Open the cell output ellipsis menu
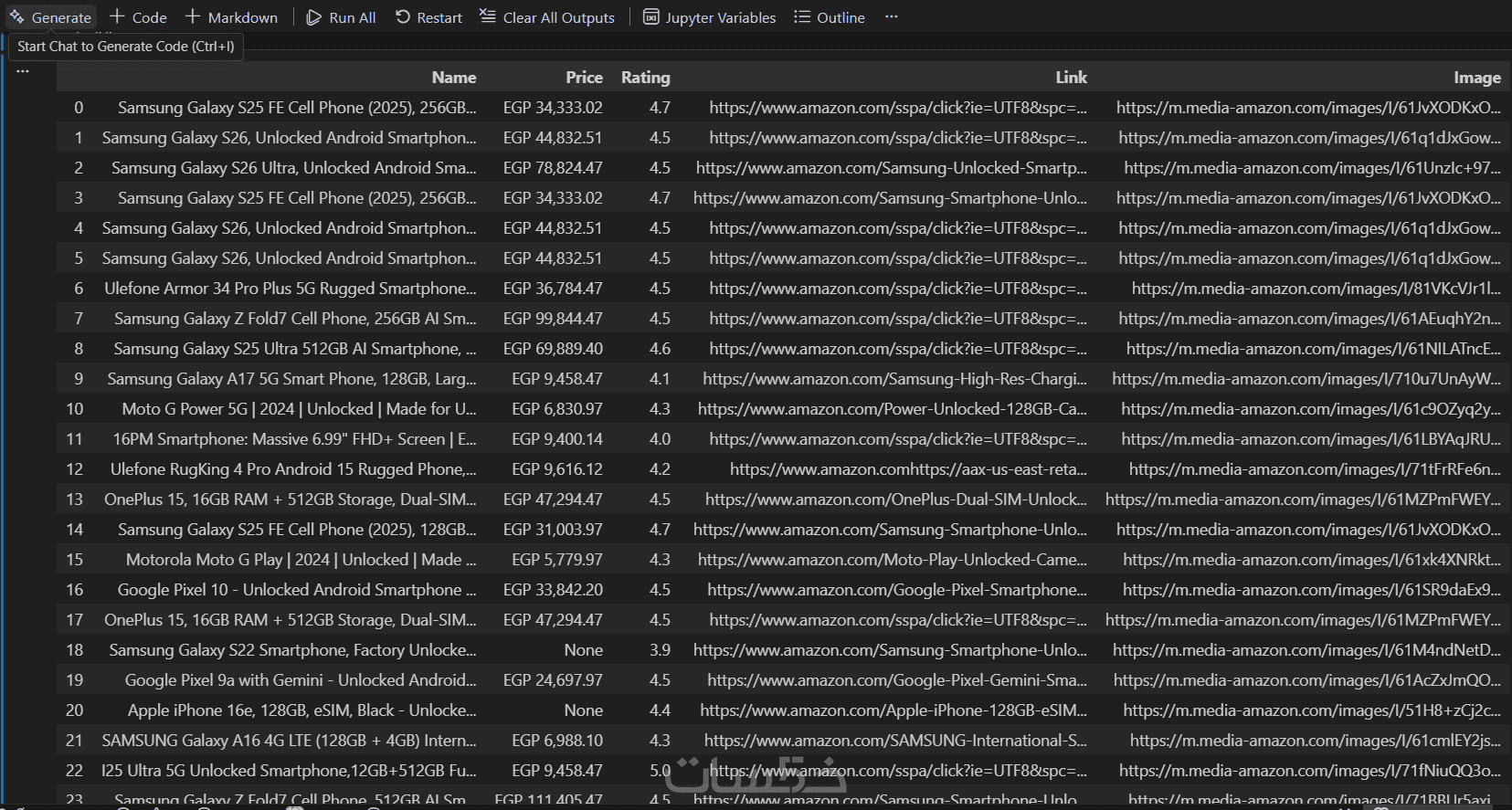This screenshot has width=1512, height=810. 23,71
